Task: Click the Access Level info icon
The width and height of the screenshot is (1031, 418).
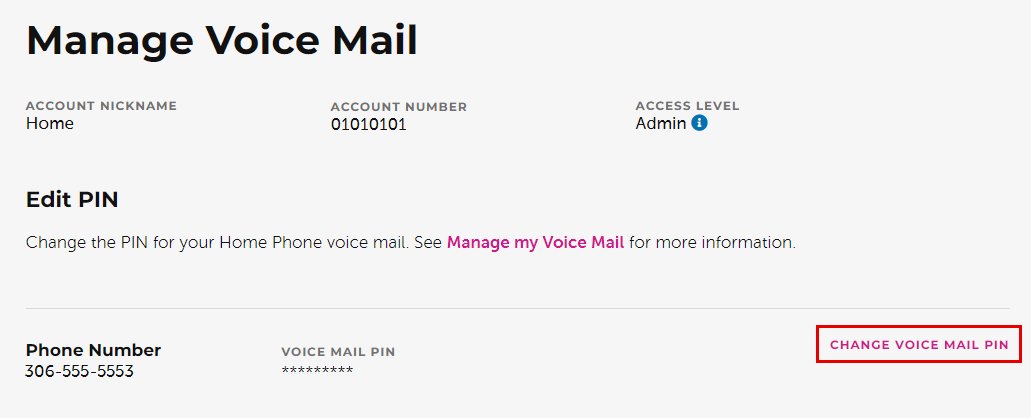Action: pyautogui.click(x=700, y=123)
